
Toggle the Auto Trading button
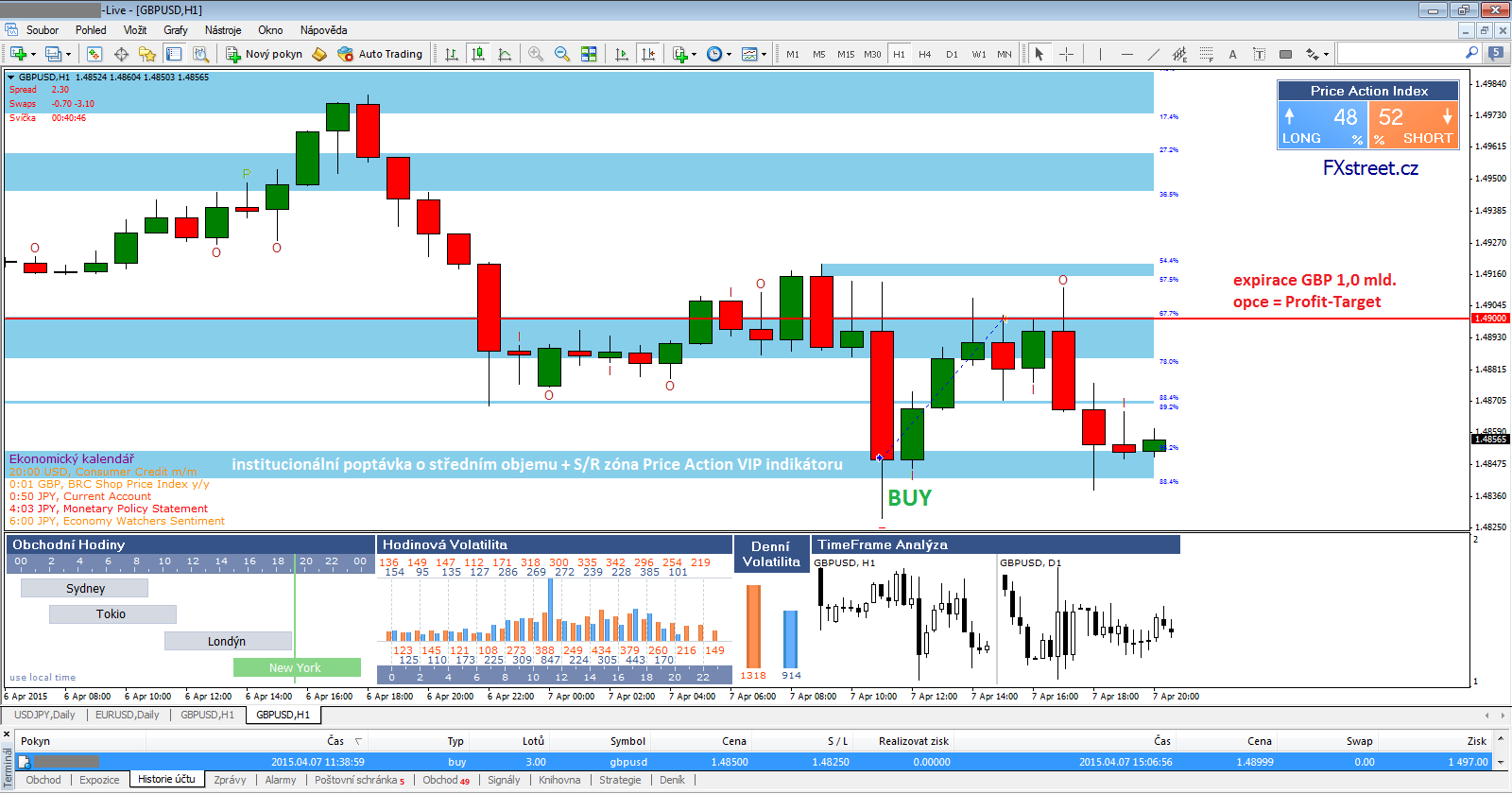click(x=380, y=54)
